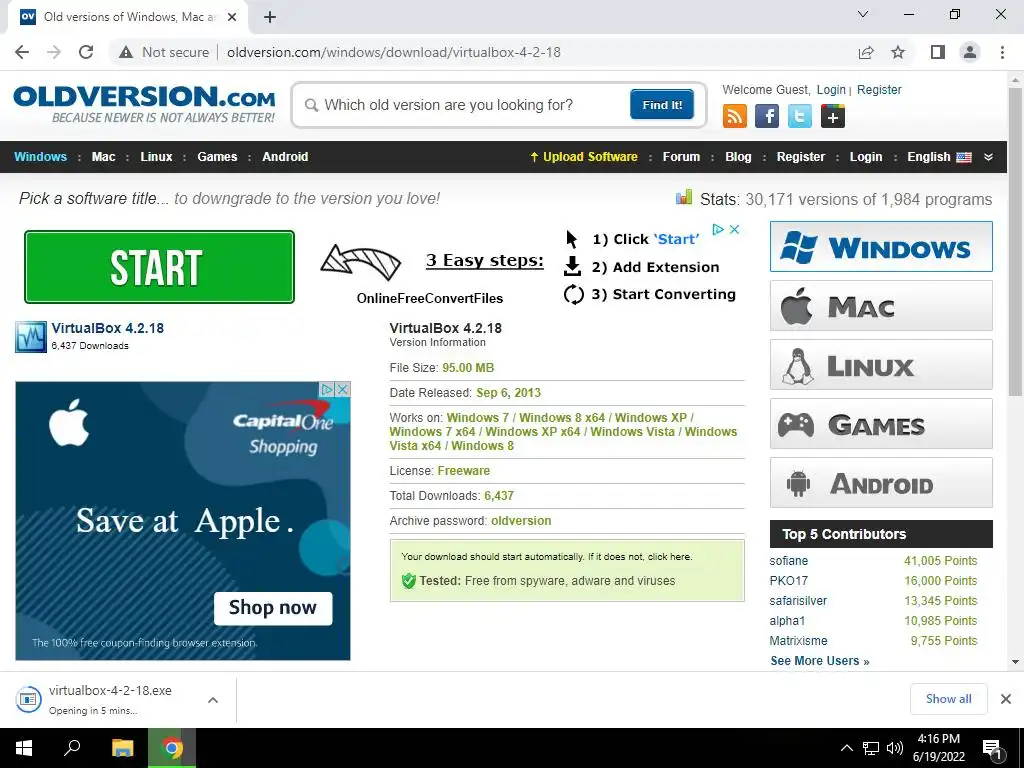Open Blog in the nav bar
Viewport: 1024px width, 768px height.
pos(738,157)
